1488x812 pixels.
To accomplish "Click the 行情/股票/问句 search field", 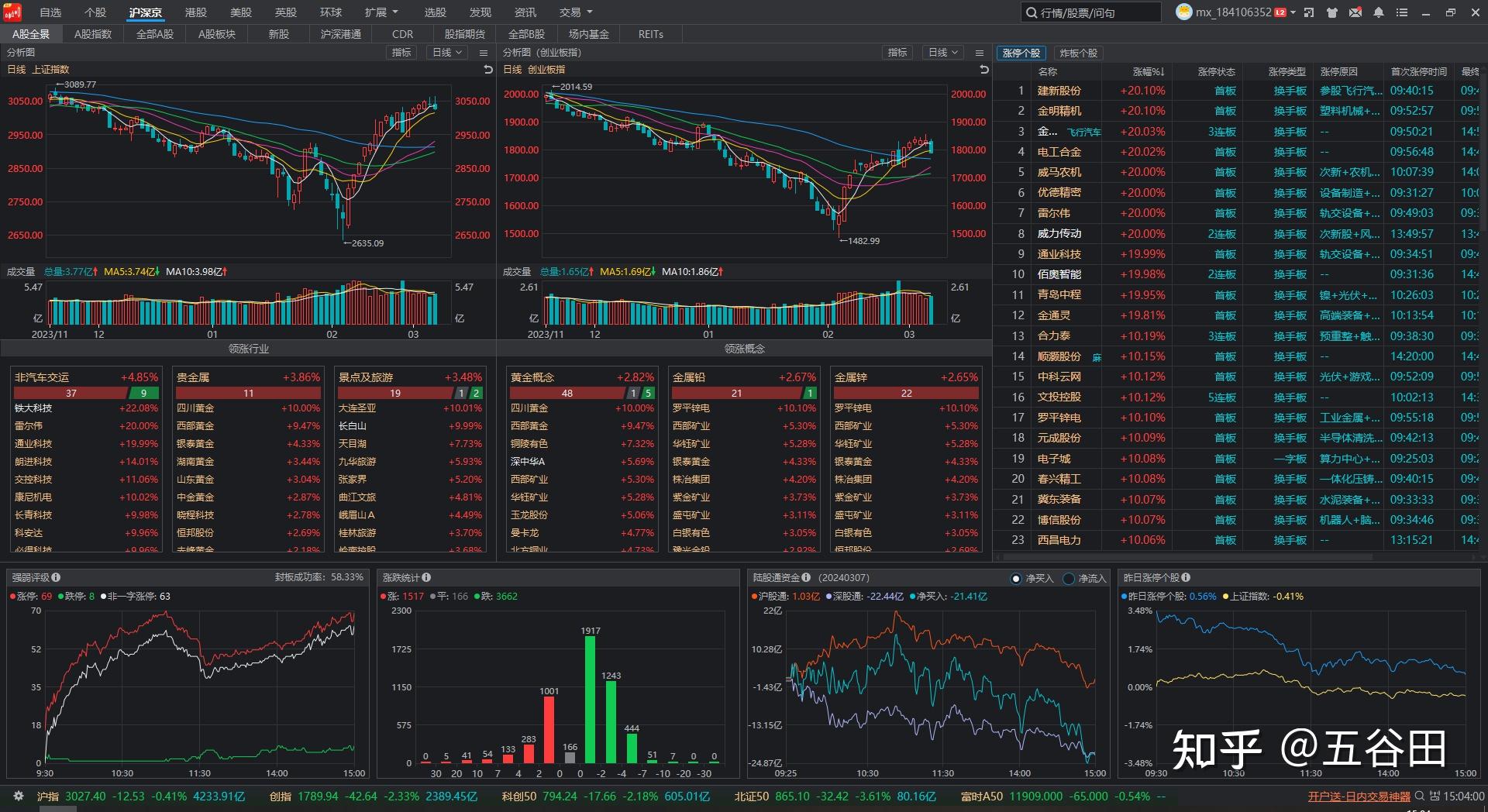I will coord(1090,12).
